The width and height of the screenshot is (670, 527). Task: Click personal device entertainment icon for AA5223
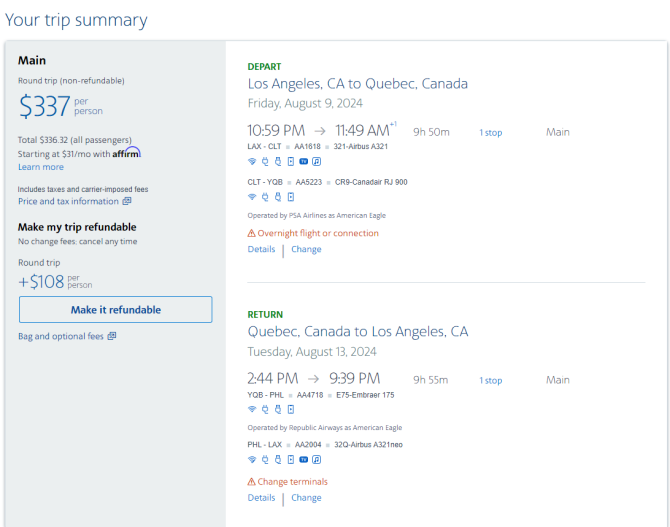point(291,197)
